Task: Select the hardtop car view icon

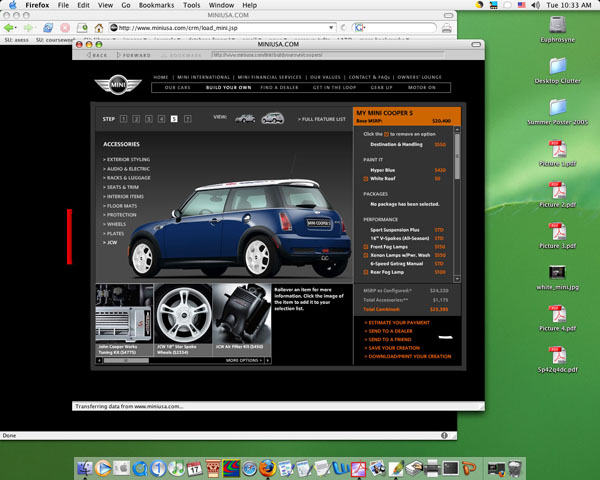Action: (x=272, y=118)
